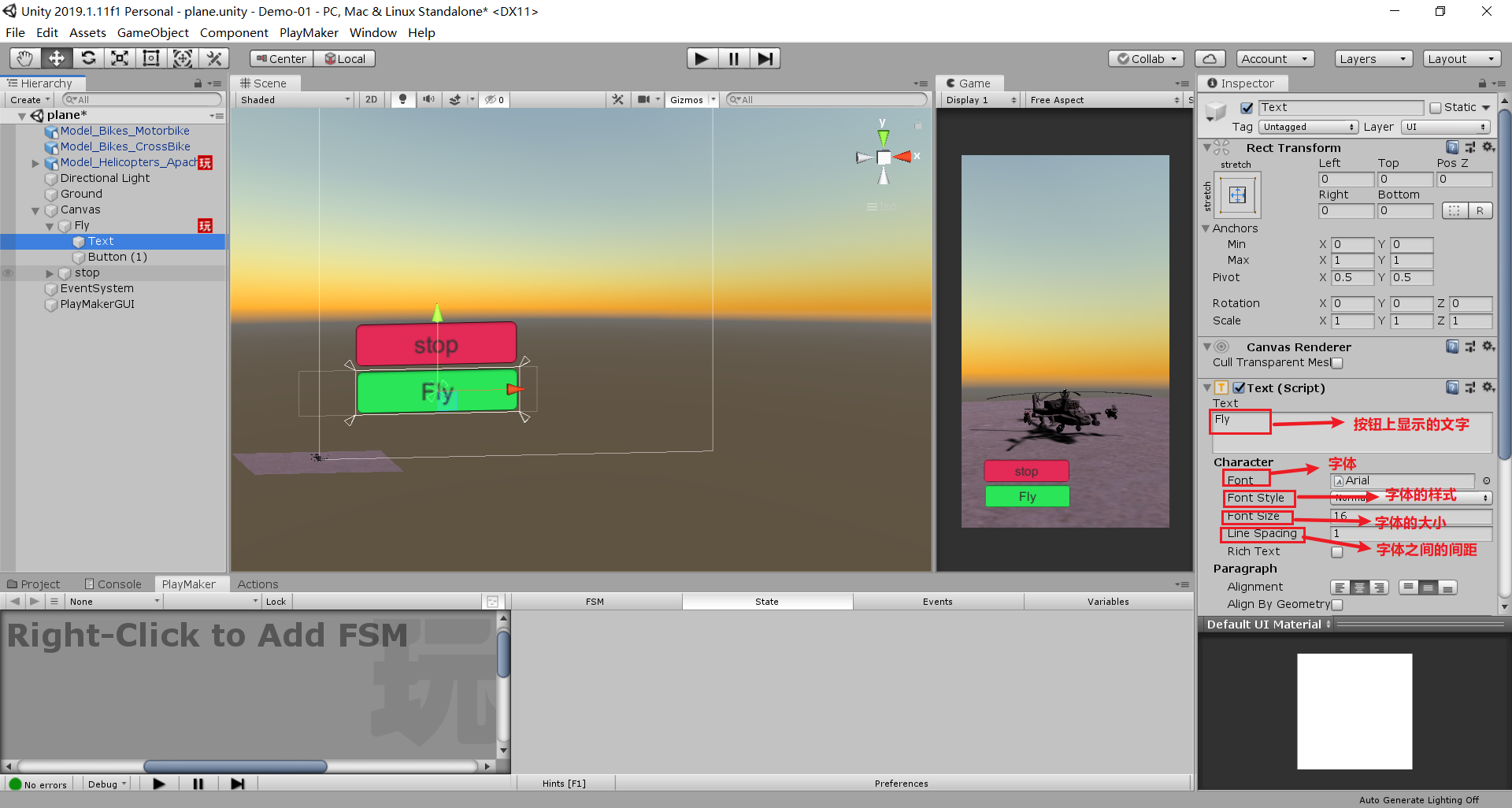Select the Hand pan tool
This screenshot has width=1512, height=808.
(24, 57)
